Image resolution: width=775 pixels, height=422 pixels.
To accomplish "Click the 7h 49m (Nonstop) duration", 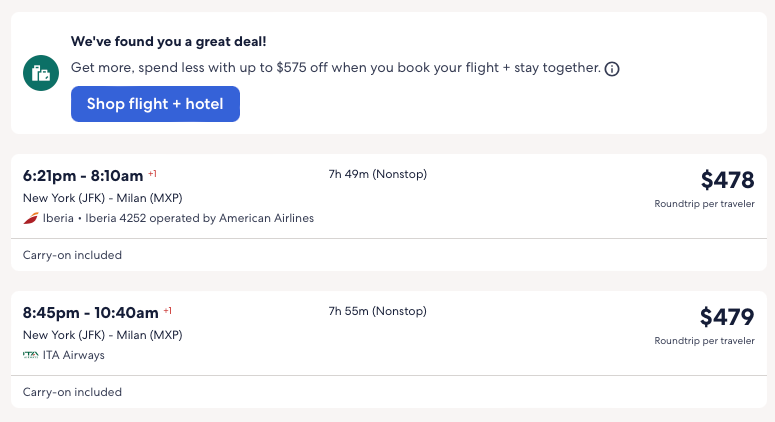I will [377, 175].
